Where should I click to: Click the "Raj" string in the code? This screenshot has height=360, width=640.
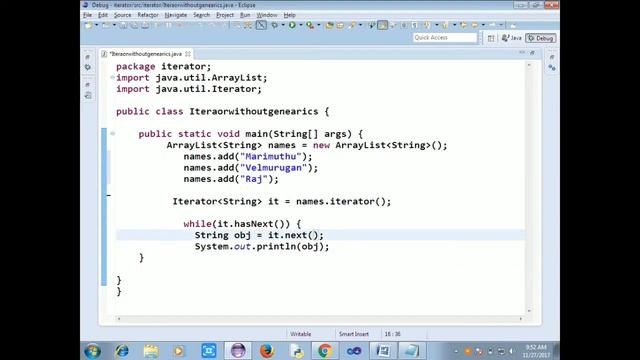[254, 179]
